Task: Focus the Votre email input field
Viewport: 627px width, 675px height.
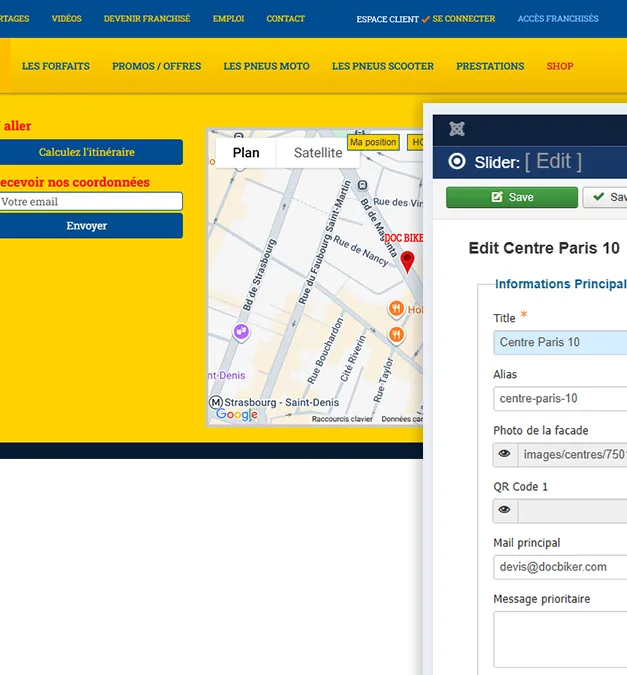Action: (x=90, y=201)
